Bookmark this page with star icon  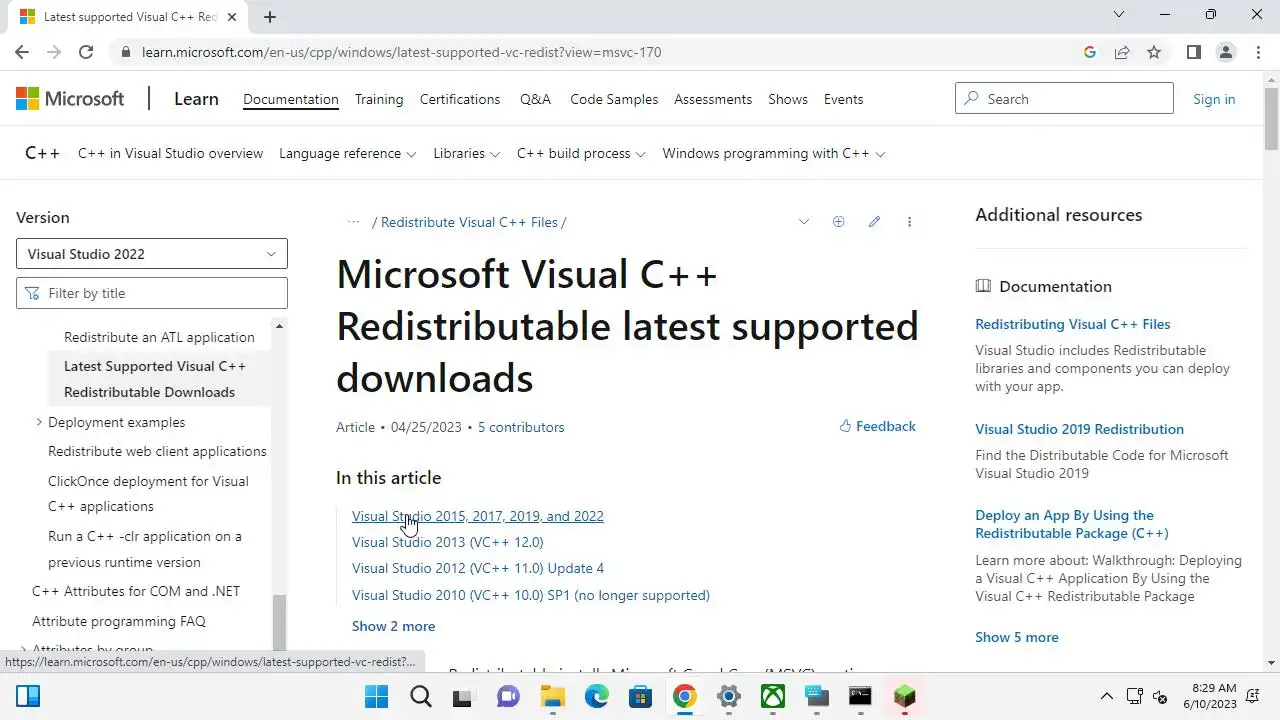point(1154,52)
